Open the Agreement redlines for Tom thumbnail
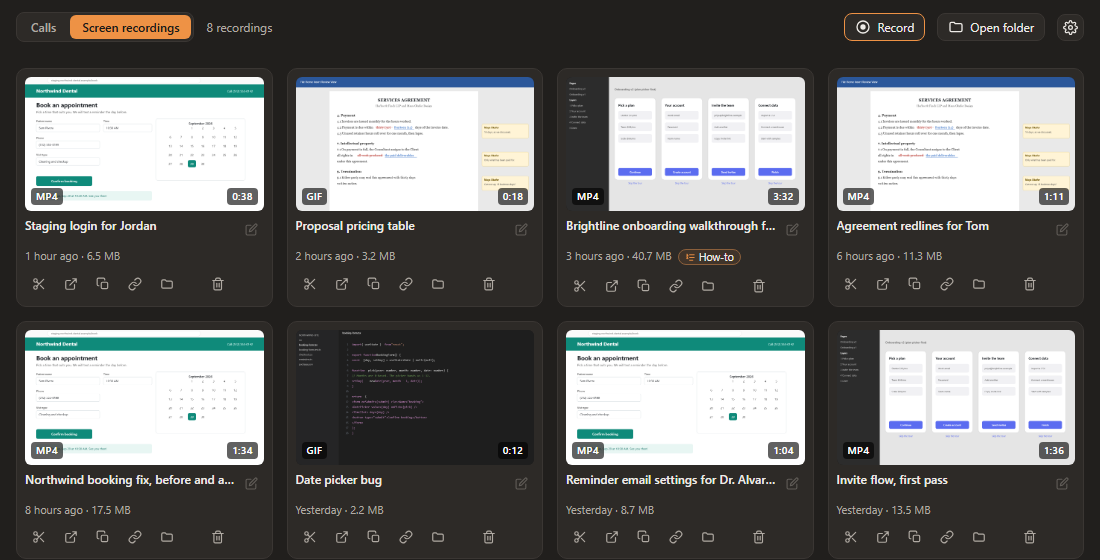 955,144
